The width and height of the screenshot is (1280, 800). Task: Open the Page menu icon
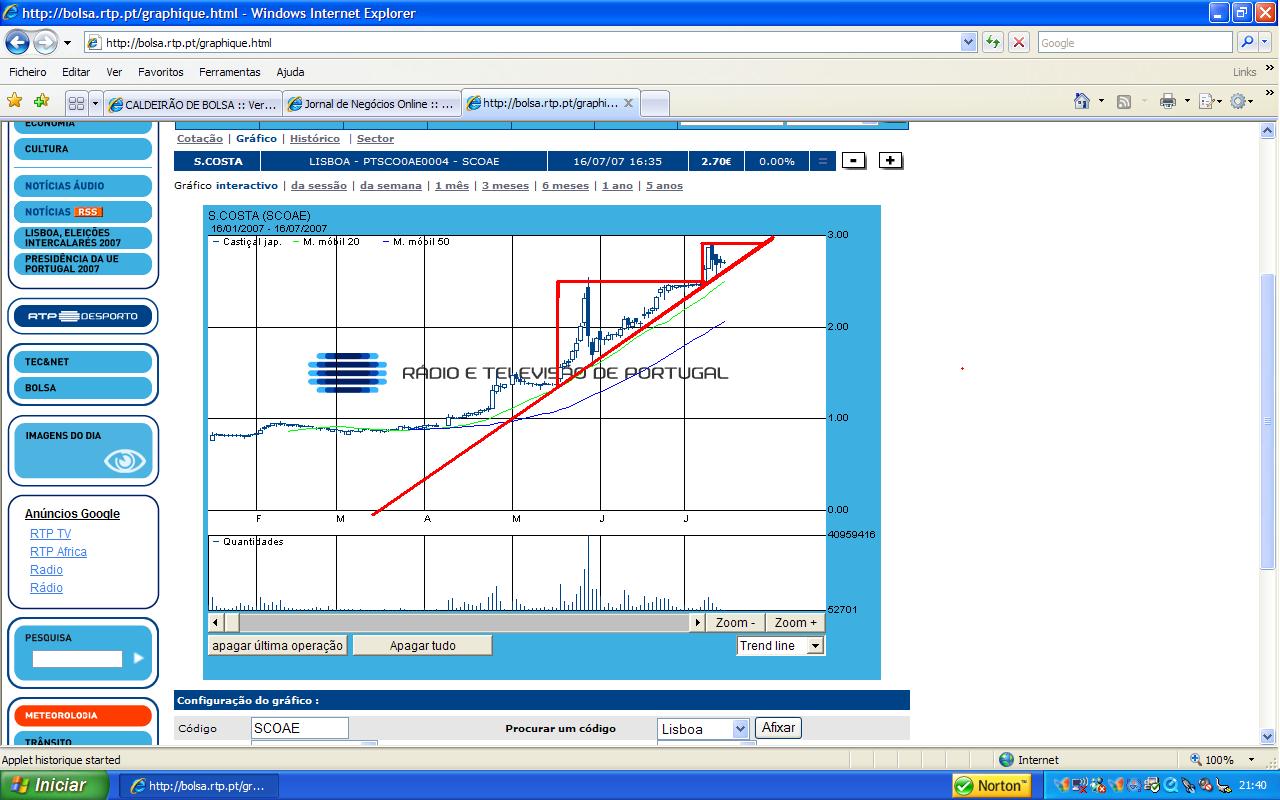point(1206,101)
